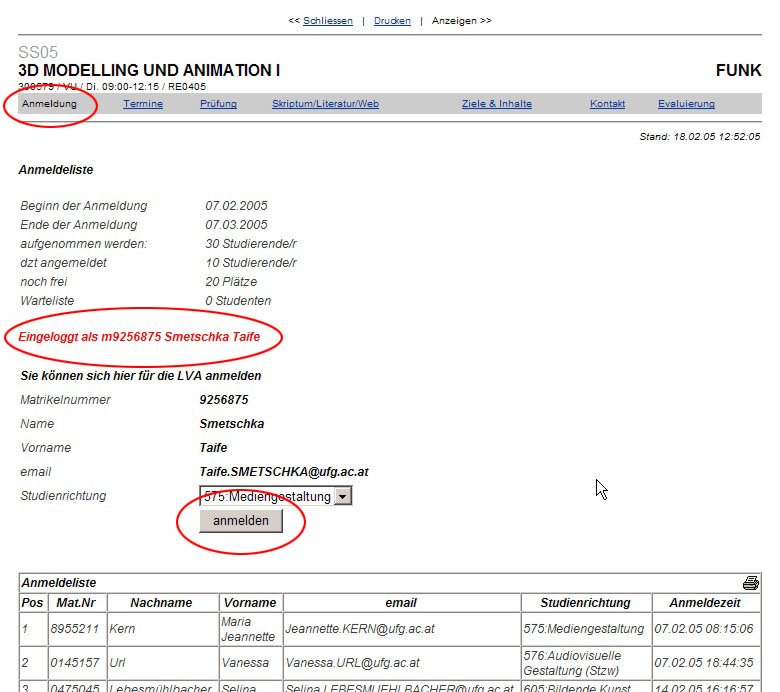The width and height of the screenshot is (780, 692).
Task: Click the Taife.SMETSCHKA@ufg.ac.at email text
Action: pyautogui.click(x=285, y=472)
